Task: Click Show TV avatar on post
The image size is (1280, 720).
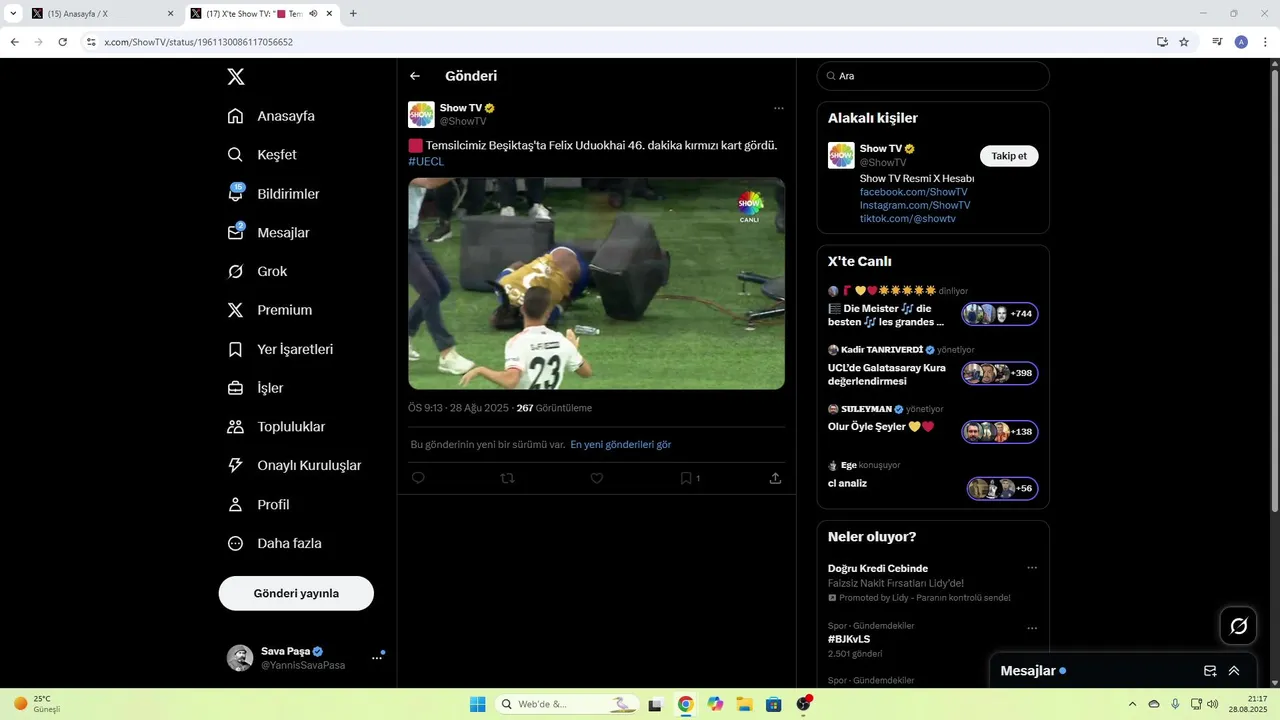Action: click(x=421, y=115)
